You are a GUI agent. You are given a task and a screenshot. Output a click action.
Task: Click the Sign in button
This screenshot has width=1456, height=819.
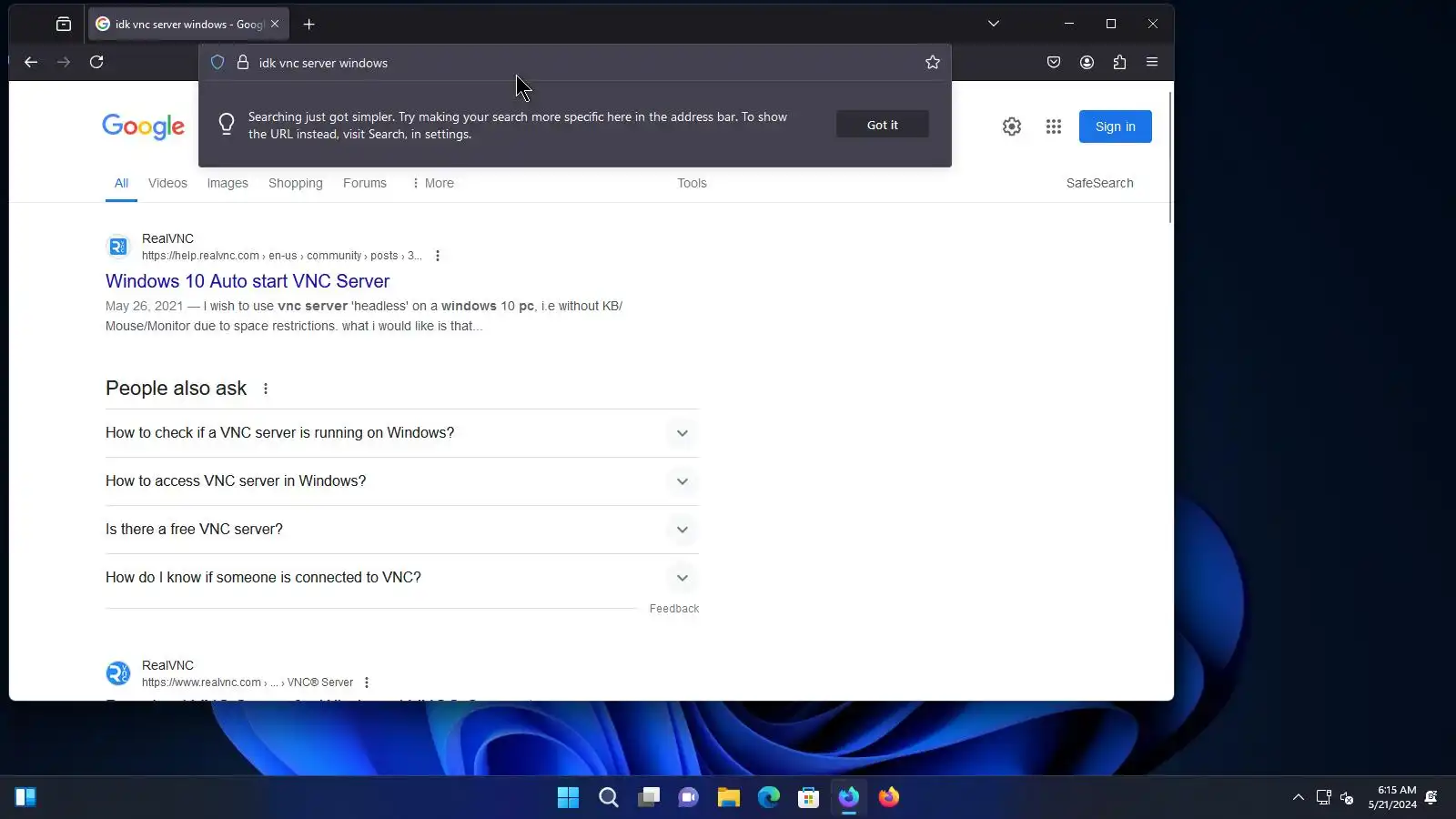(1116, 126)
